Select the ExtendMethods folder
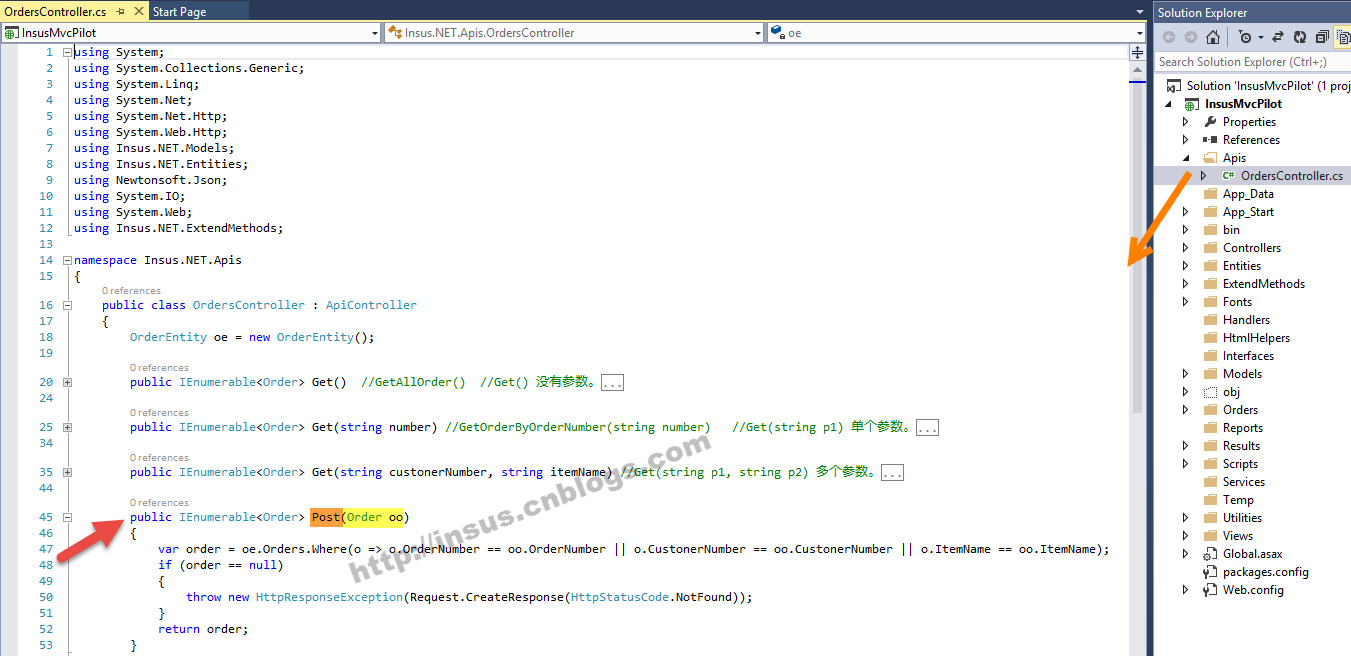The image size is (1351, 656). 1264,284
